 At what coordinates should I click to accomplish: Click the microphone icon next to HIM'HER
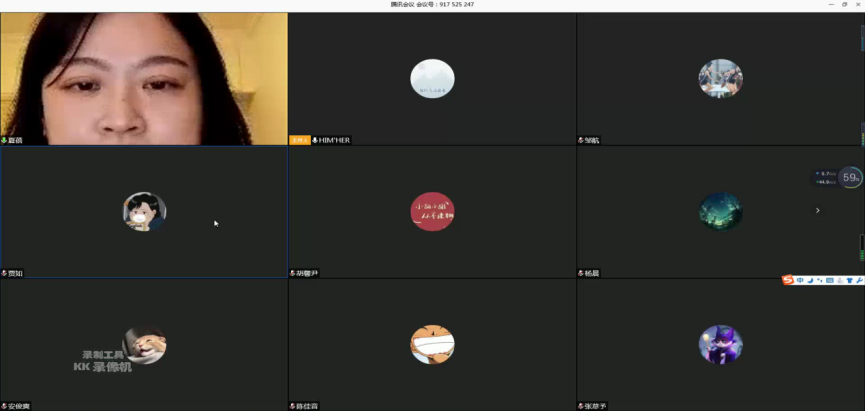click(x=315, y=140)
